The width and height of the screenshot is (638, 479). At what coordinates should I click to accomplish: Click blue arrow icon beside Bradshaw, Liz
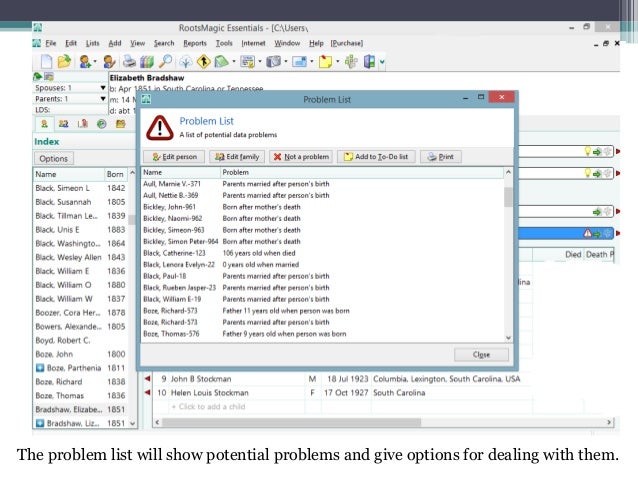pyautogui.click(x=40, y=423)
